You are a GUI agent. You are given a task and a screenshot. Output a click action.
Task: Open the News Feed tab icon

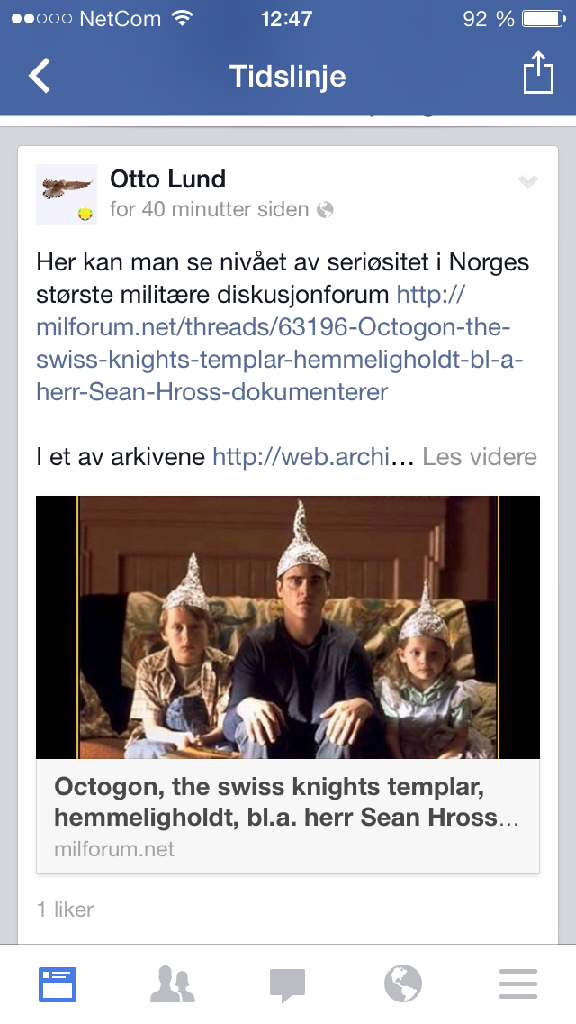[58, 984]
